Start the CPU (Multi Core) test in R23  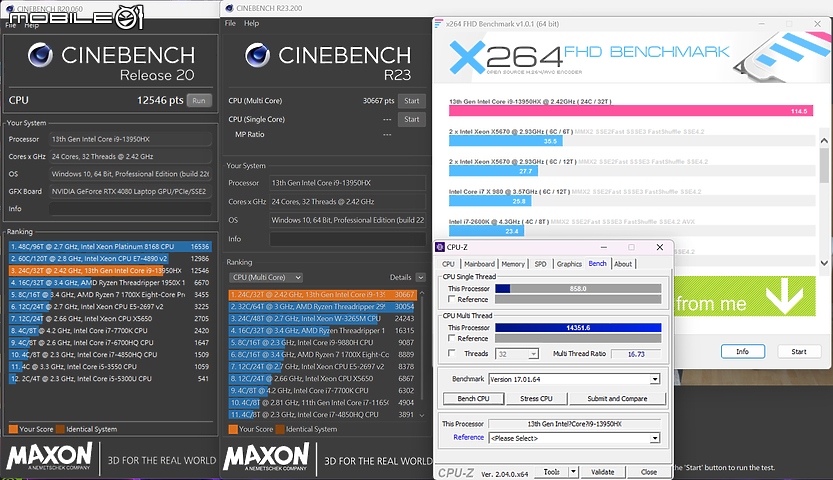click(412, 100)
